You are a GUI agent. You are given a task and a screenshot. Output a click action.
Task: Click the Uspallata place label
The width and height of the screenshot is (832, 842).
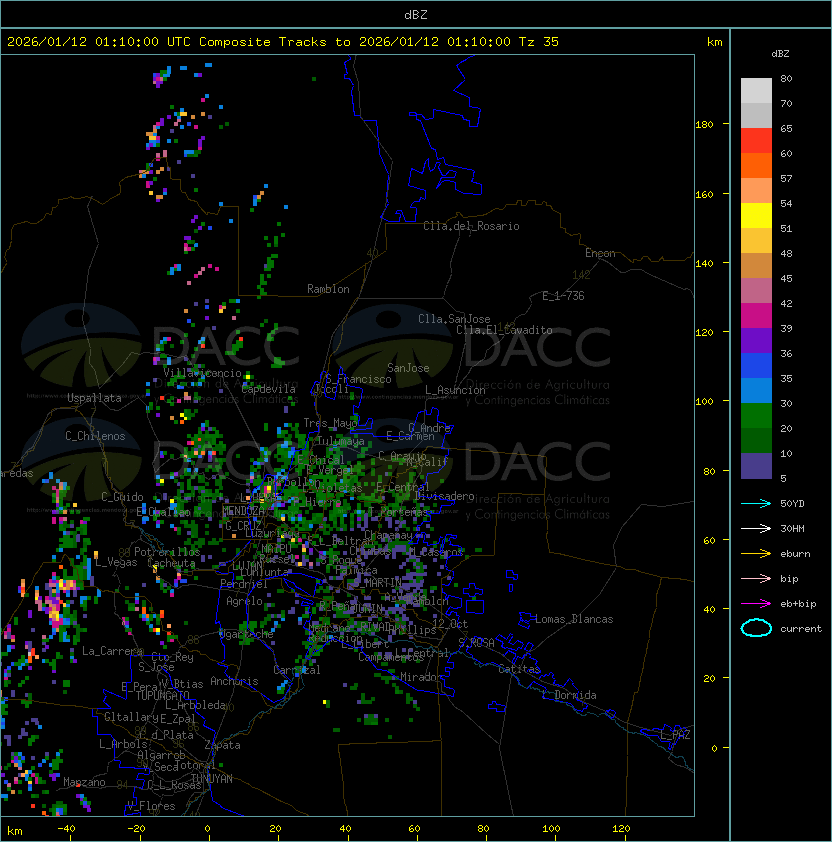94,398
